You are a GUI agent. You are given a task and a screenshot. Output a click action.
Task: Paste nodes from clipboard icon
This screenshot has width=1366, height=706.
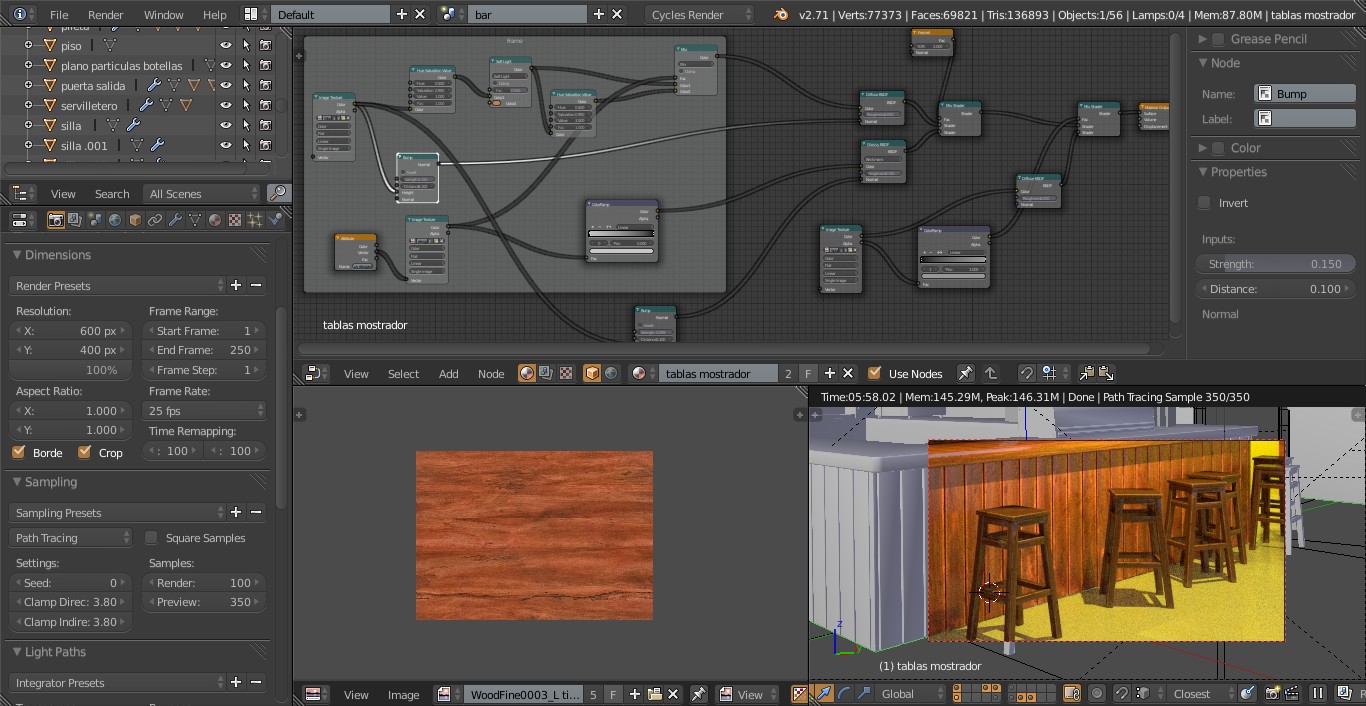pyautogui.click(x=1106, y=373)
